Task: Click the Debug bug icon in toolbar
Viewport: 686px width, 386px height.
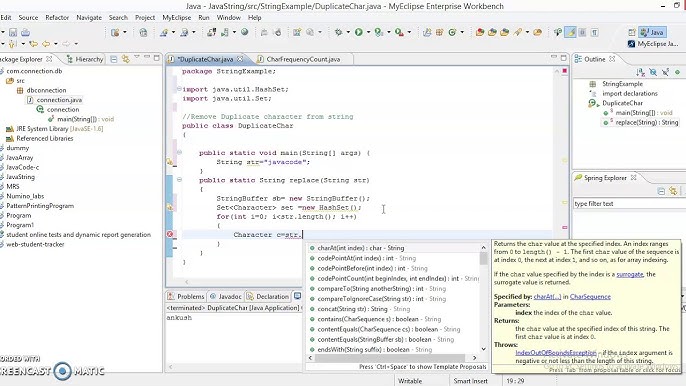Action: click(x=338, y=32)
